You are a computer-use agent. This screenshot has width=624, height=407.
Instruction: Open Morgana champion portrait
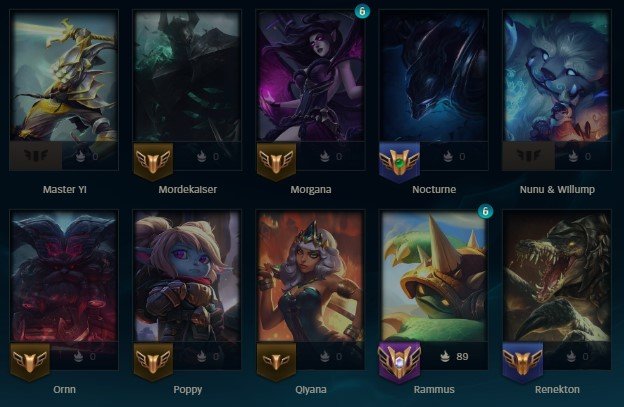click(x=311, y=76)
